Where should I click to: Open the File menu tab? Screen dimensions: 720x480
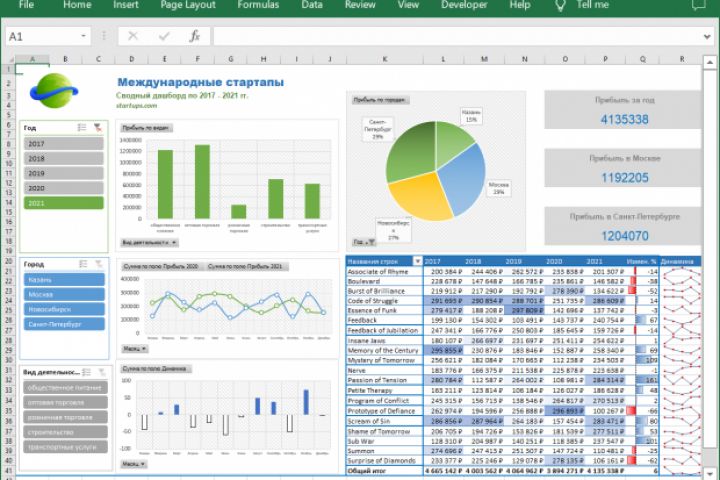coord(26,5)
